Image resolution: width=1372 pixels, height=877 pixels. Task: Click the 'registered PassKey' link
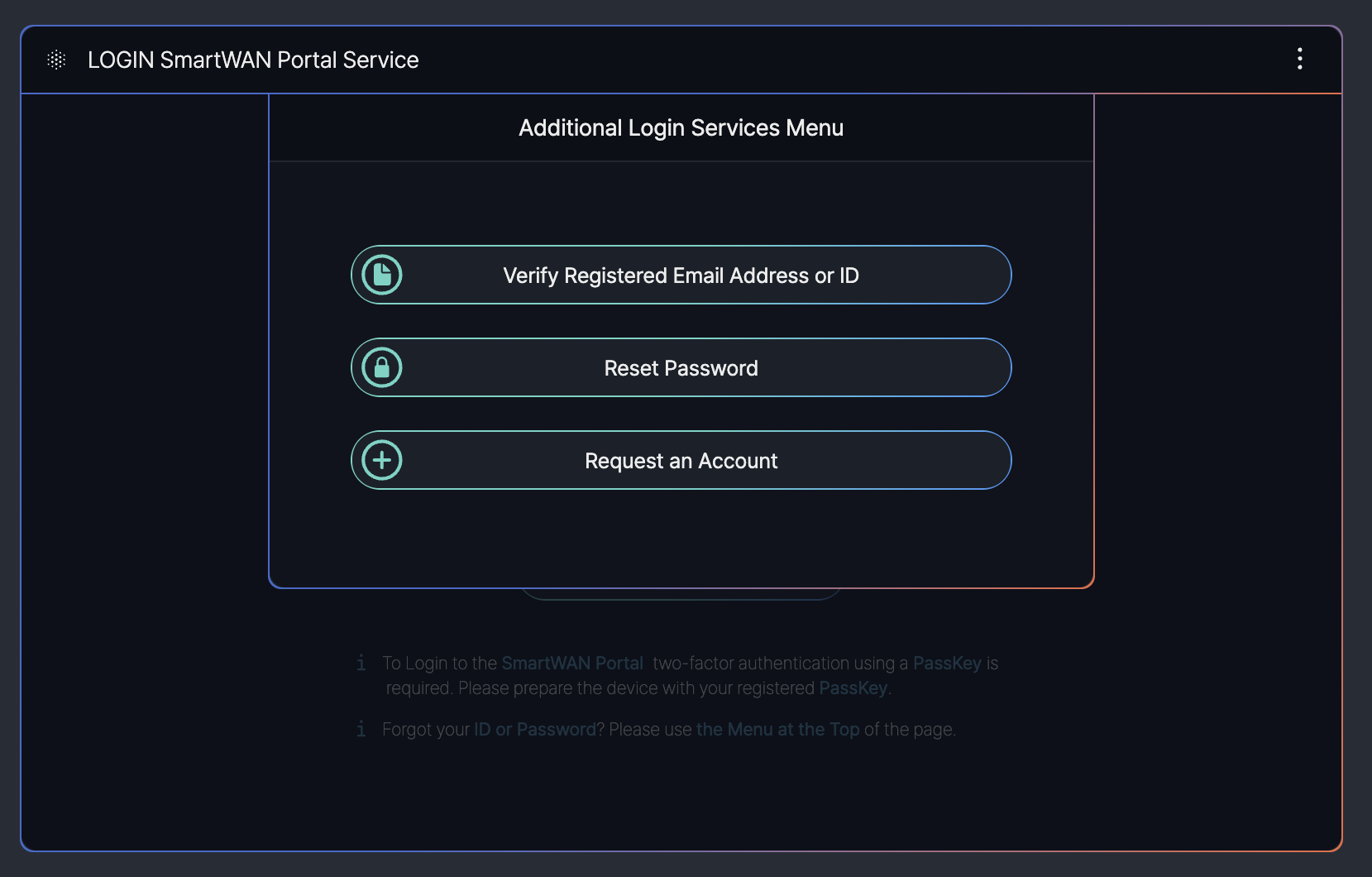pos(853,688)
